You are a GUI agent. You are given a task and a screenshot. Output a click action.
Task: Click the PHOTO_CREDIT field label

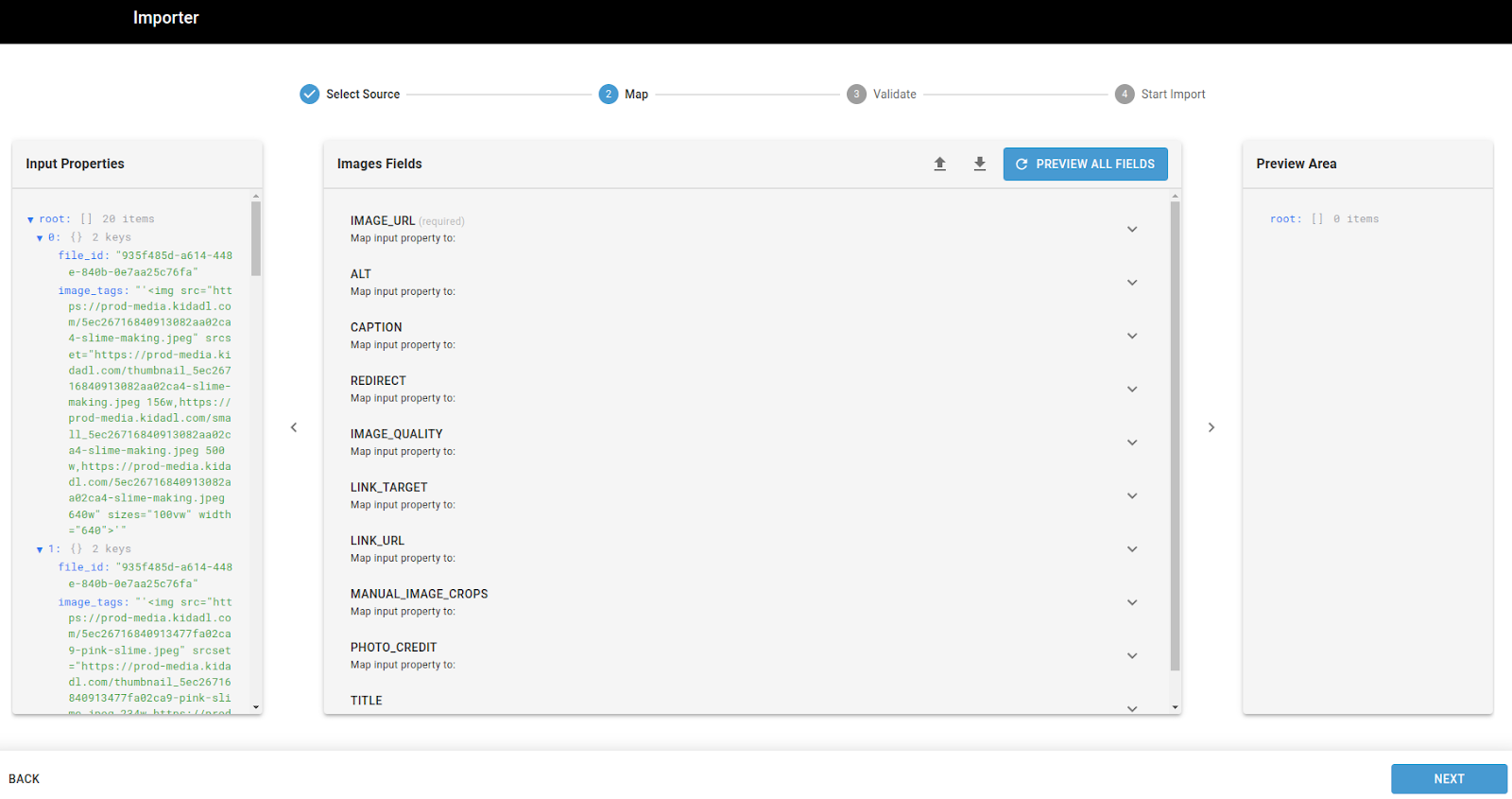393,648
